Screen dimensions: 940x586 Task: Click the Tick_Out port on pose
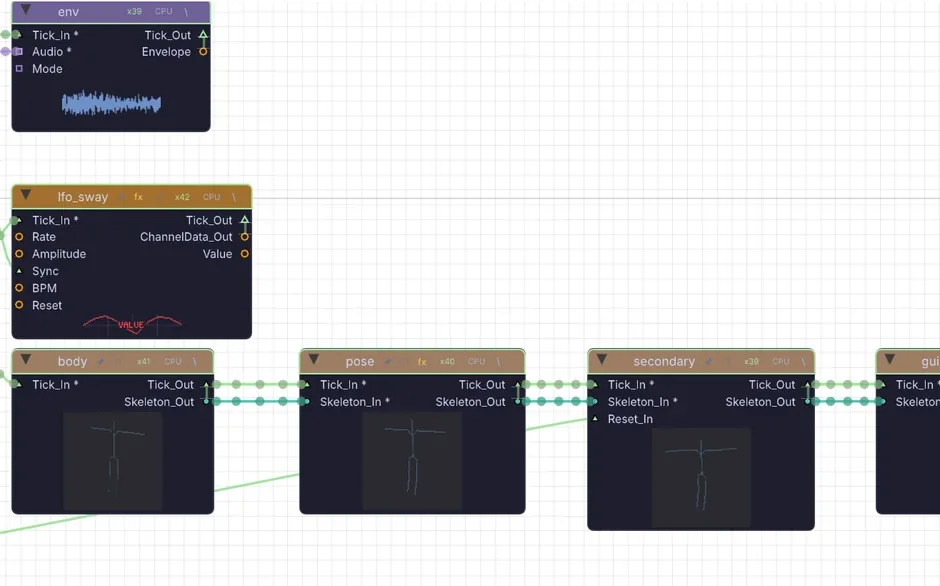click(518, 384)
